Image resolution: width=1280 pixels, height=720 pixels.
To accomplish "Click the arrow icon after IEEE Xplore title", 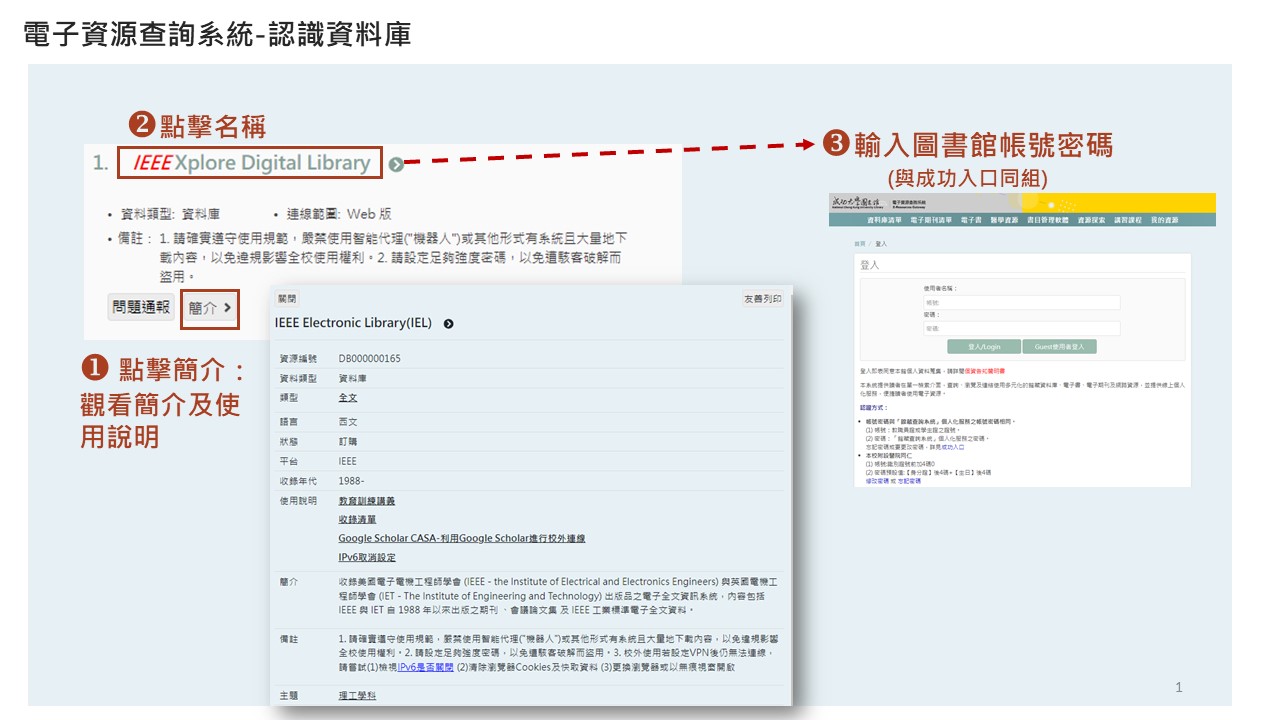I will (x=396, y=164).
